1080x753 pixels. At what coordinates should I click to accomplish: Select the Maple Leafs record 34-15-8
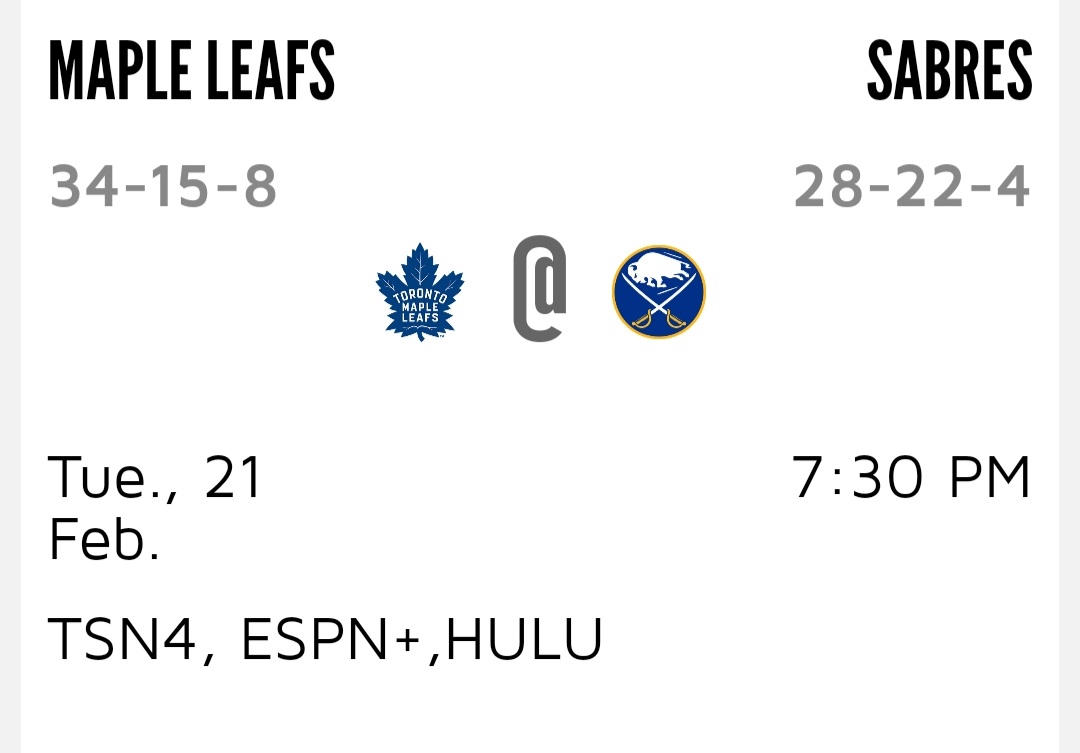pos(163,187)
